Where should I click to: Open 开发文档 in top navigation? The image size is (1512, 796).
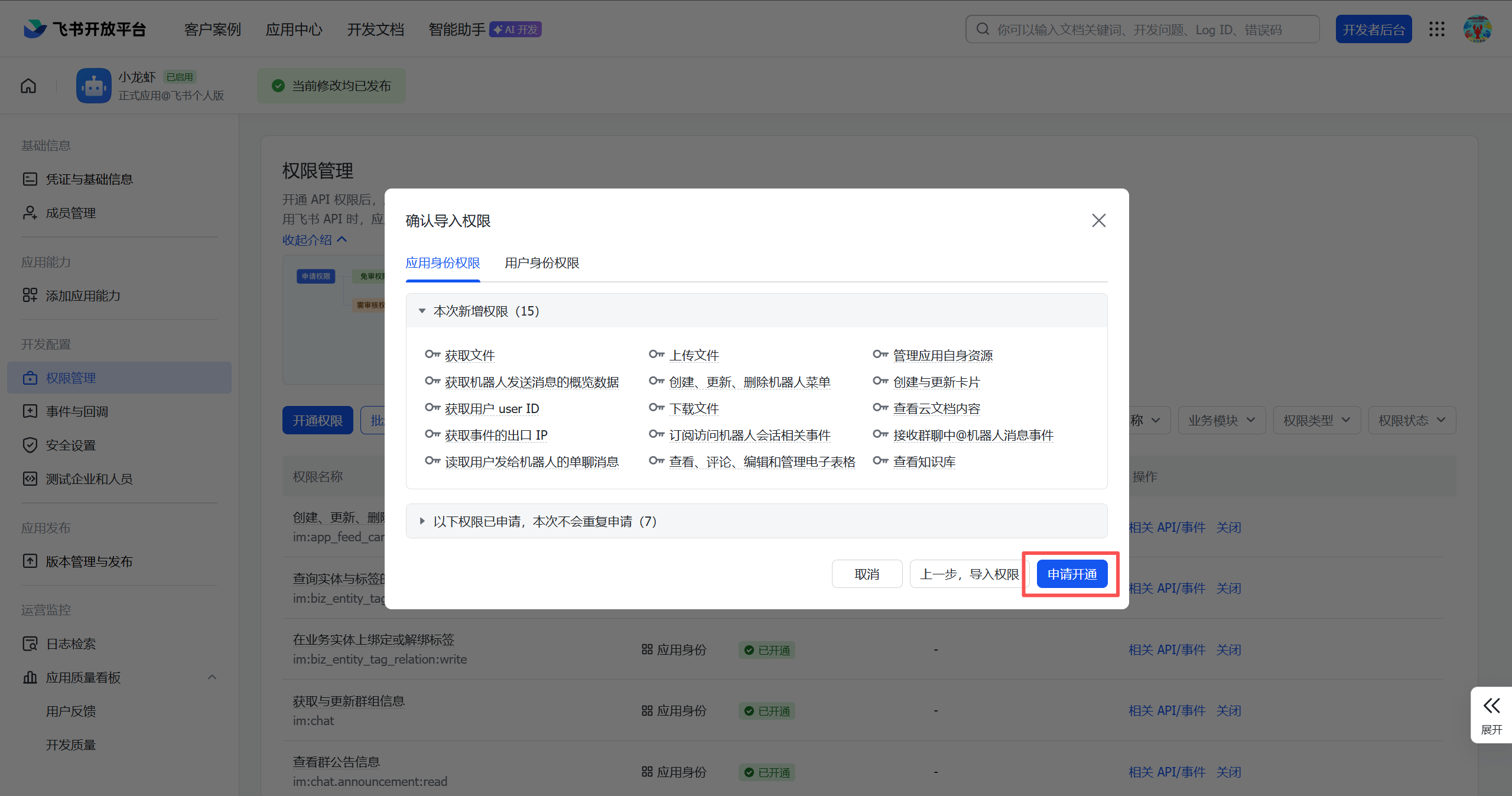click(375, 30)
